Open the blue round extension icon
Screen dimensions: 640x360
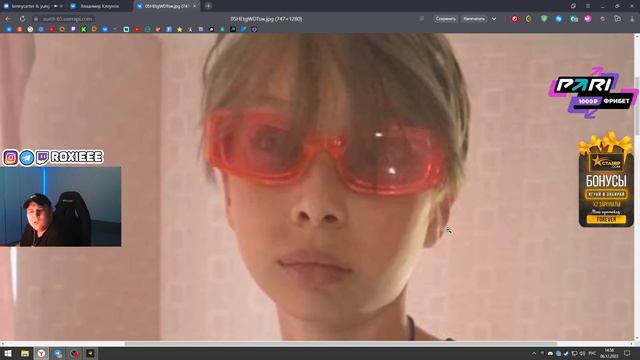[558, 19]
